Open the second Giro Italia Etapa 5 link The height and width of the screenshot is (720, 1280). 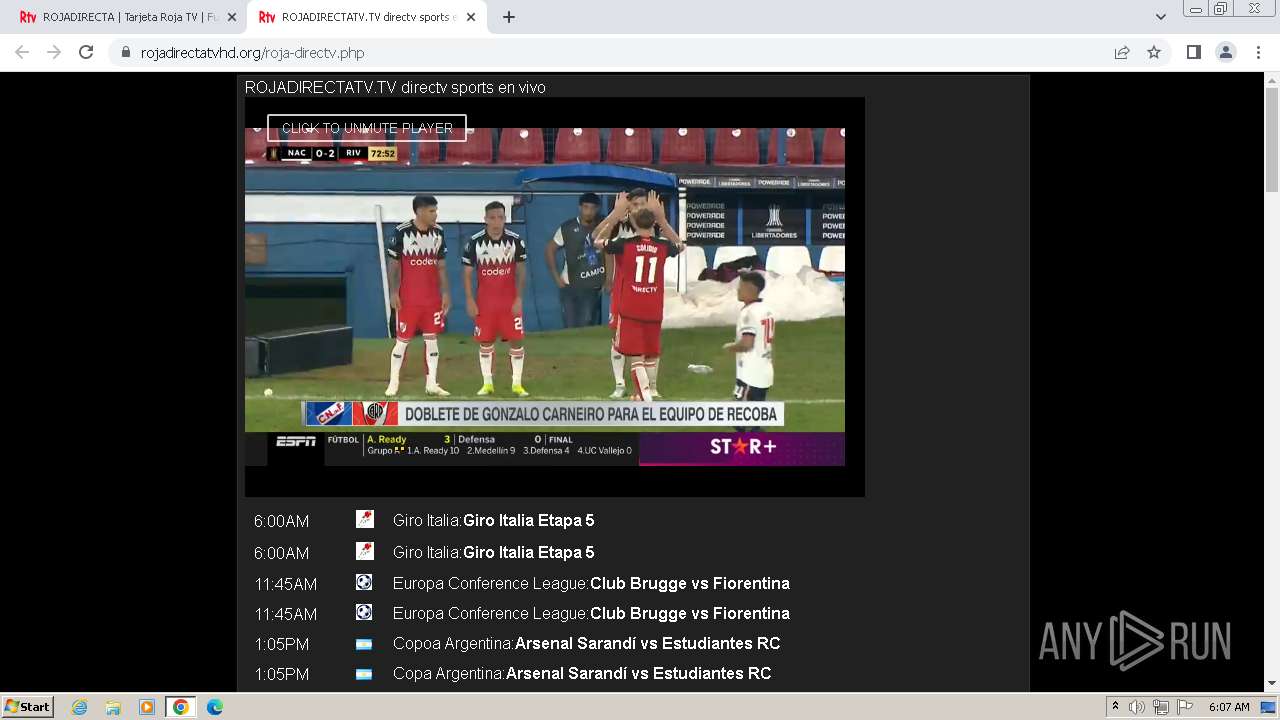coord(528,552)
